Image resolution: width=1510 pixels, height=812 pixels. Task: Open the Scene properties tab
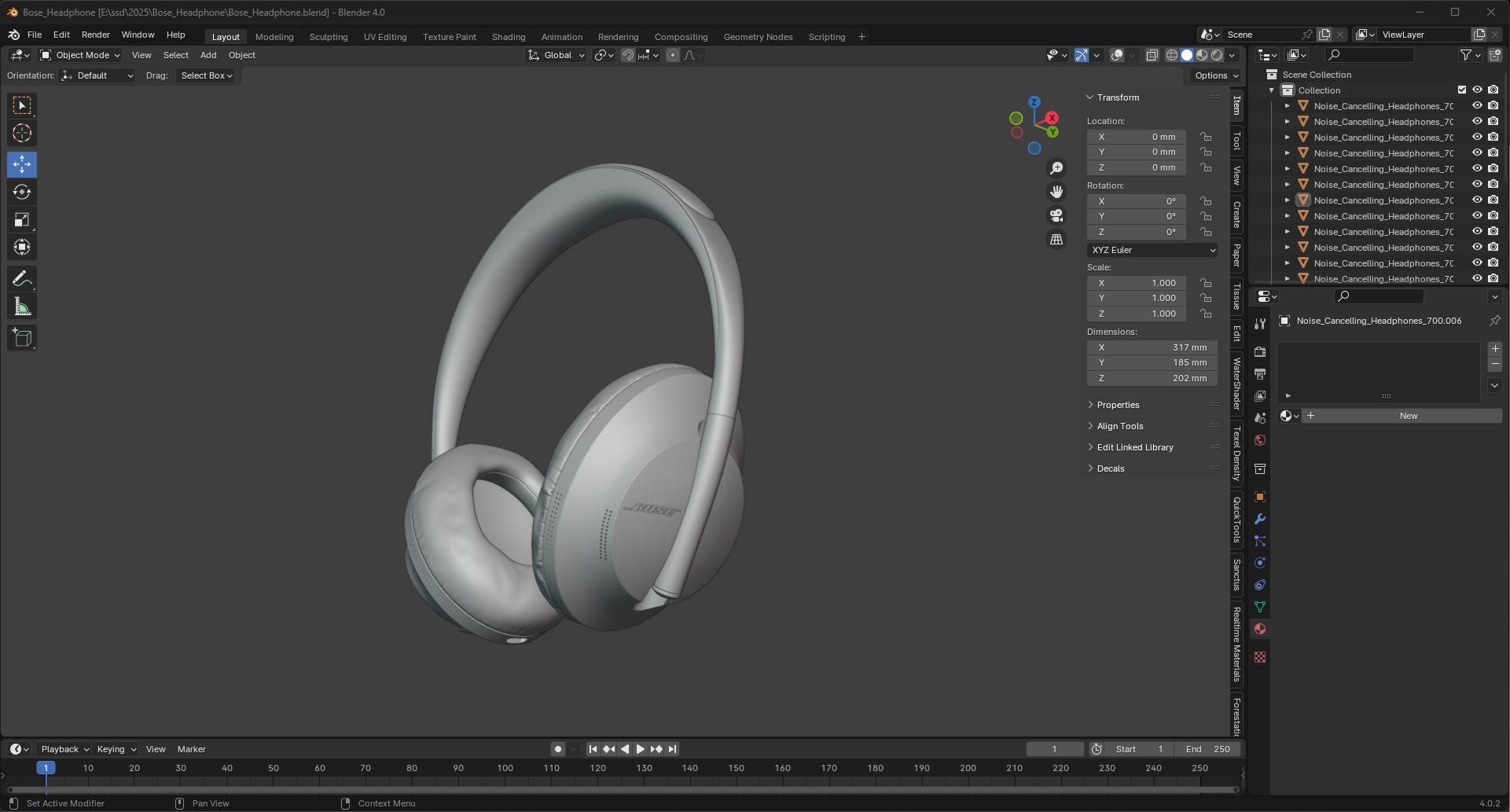1260,417
